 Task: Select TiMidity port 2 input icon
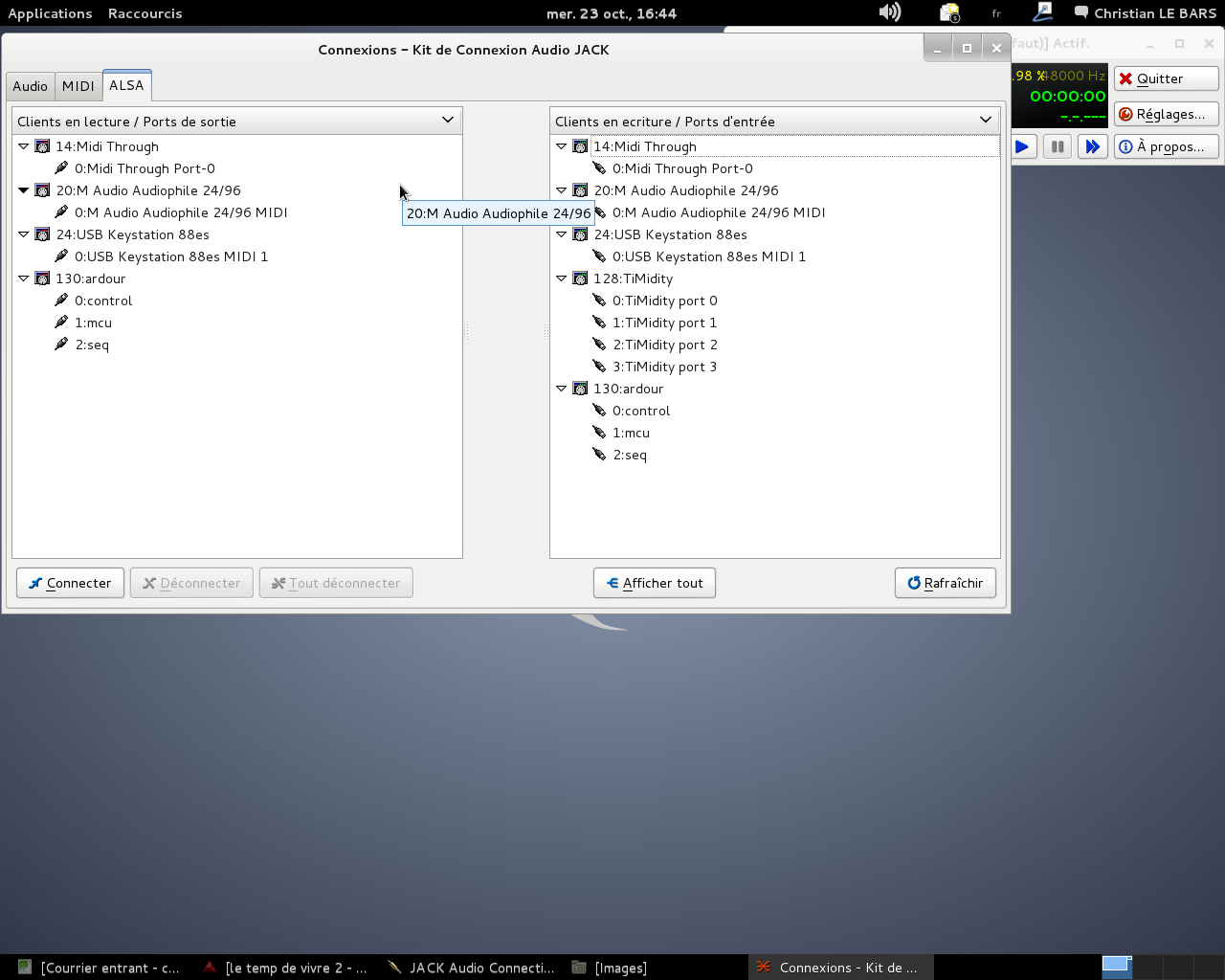[x=599, y=345]
